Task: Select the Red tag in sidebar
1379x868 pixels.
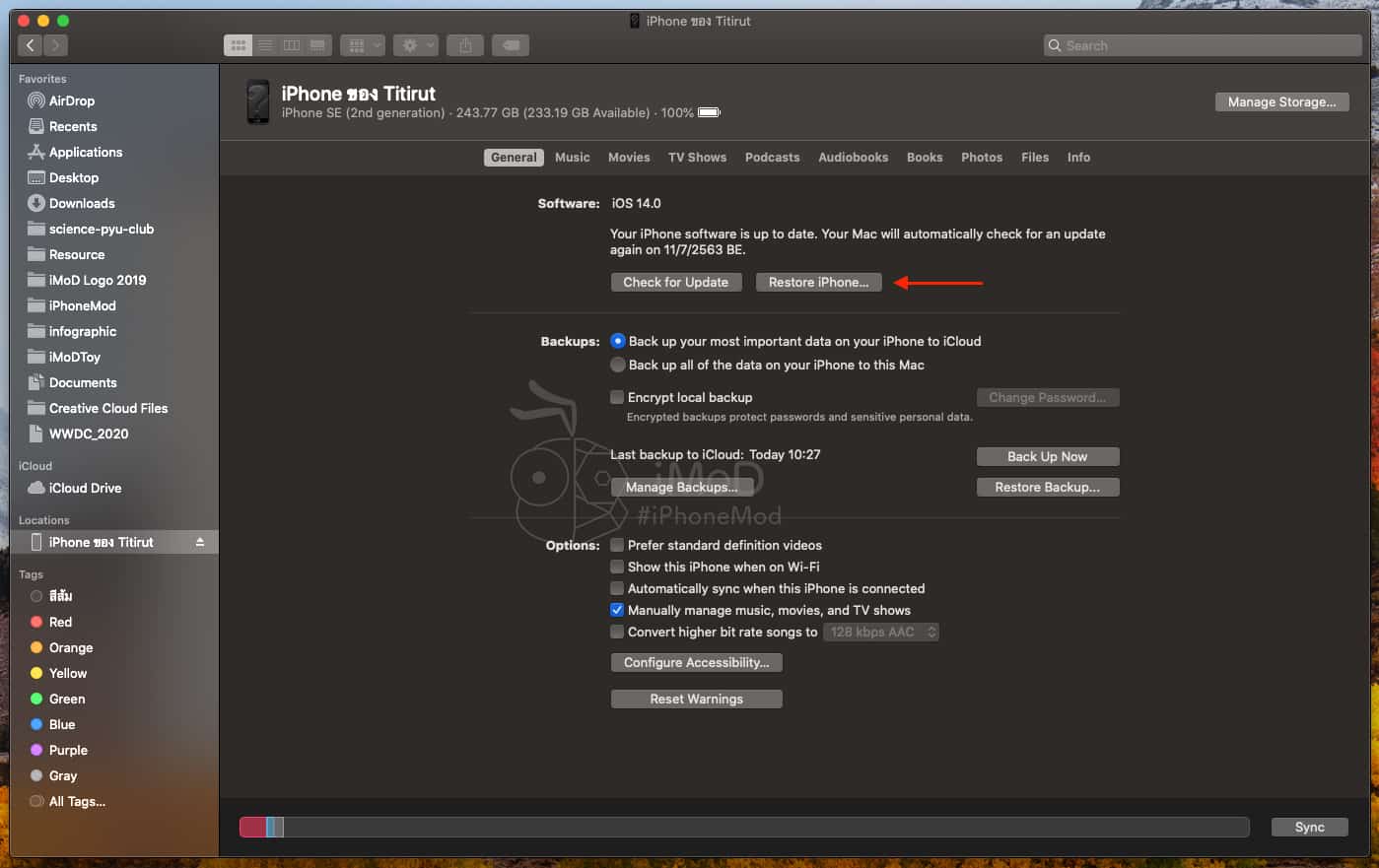Action: pyautogui.click(x=60, y=622)
